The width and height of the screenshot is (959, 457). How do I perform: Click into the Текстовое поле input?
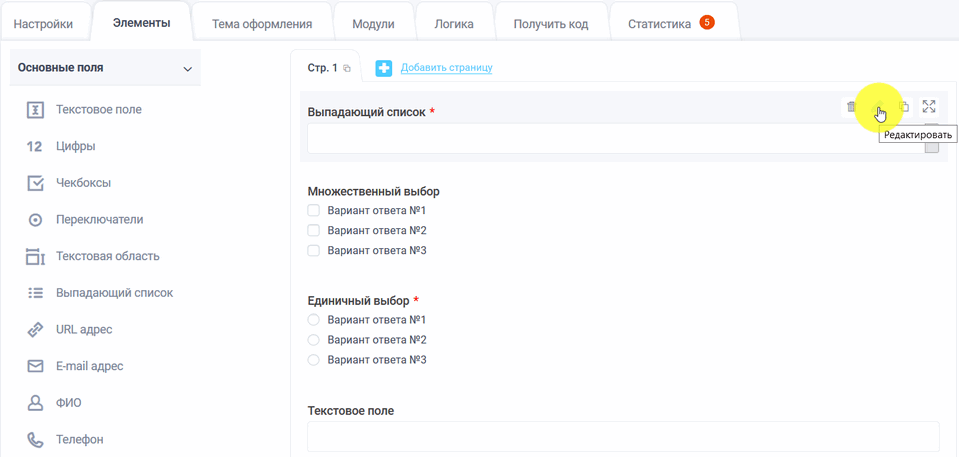coord(623,436)
